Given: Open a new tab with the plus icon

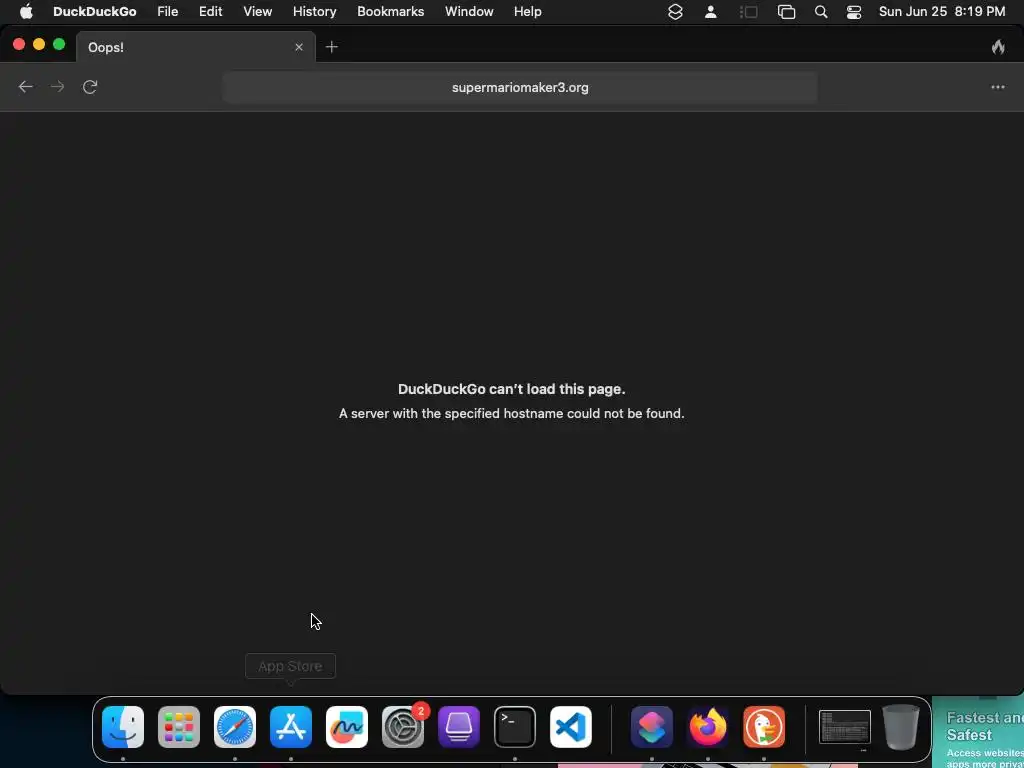Looking at the screenshot, I should 332,47.
